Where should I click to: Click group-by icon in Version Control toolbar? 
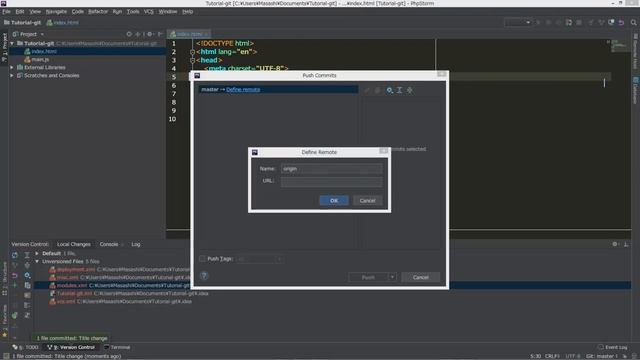(x=27, y=276)
